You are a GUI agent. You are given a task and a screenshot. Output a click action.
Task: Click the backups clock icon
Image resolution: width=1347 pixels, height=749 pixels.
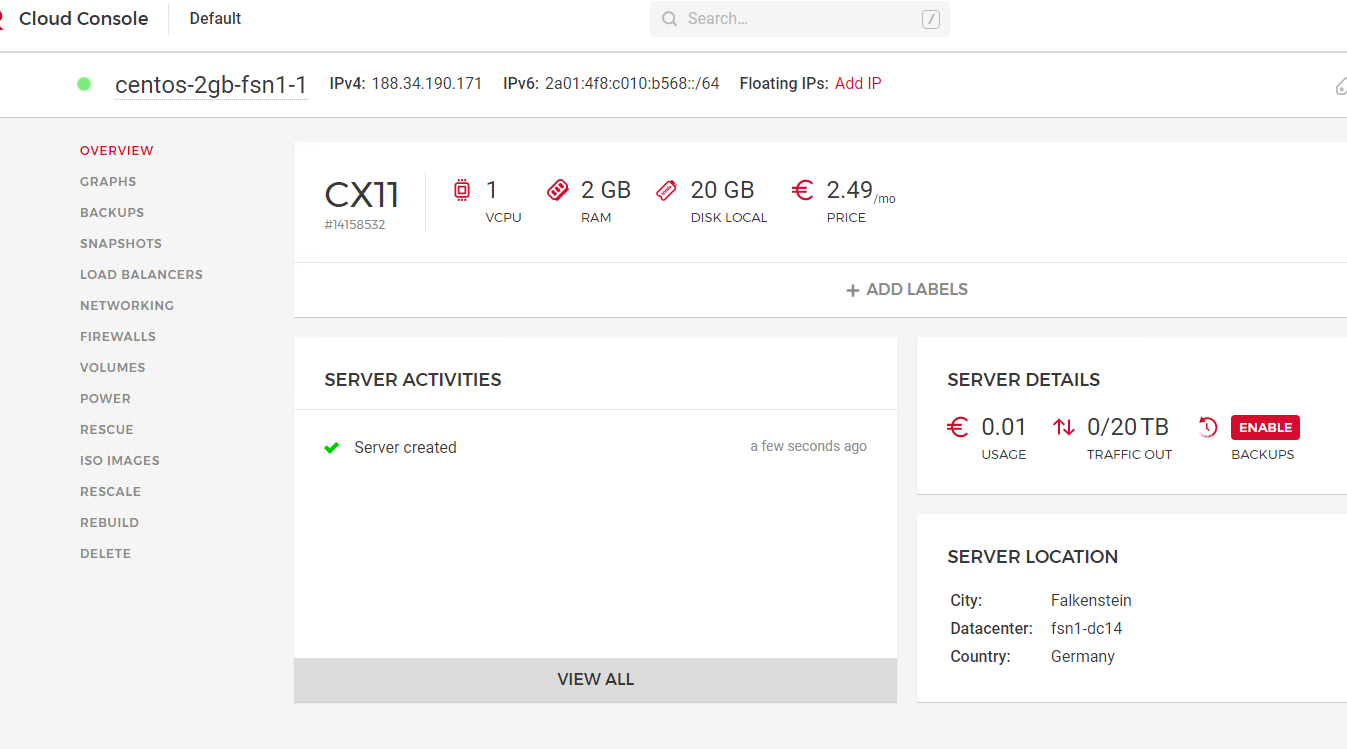[x=1208, y=427]
